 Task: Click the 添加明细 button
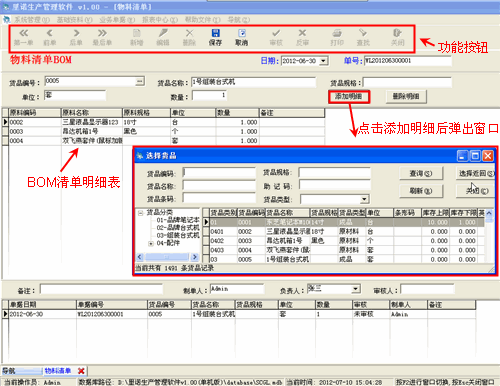click(x=349, y=97)
